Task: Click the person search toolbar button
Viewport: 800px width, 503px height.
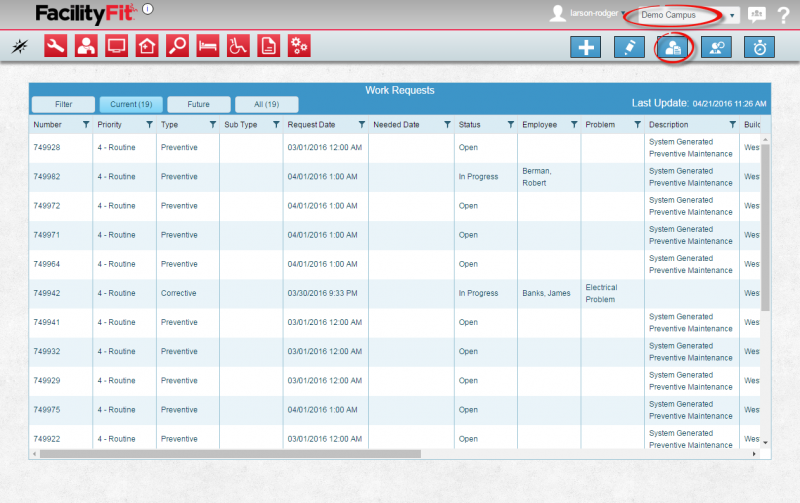Action: point(716,47)
